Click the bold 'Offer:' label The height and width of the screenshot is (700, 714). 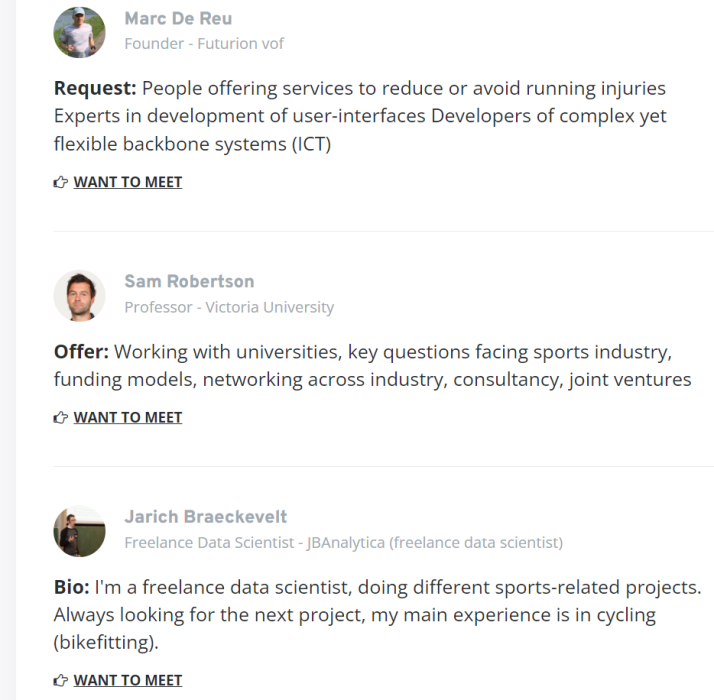tap(81, 352)
